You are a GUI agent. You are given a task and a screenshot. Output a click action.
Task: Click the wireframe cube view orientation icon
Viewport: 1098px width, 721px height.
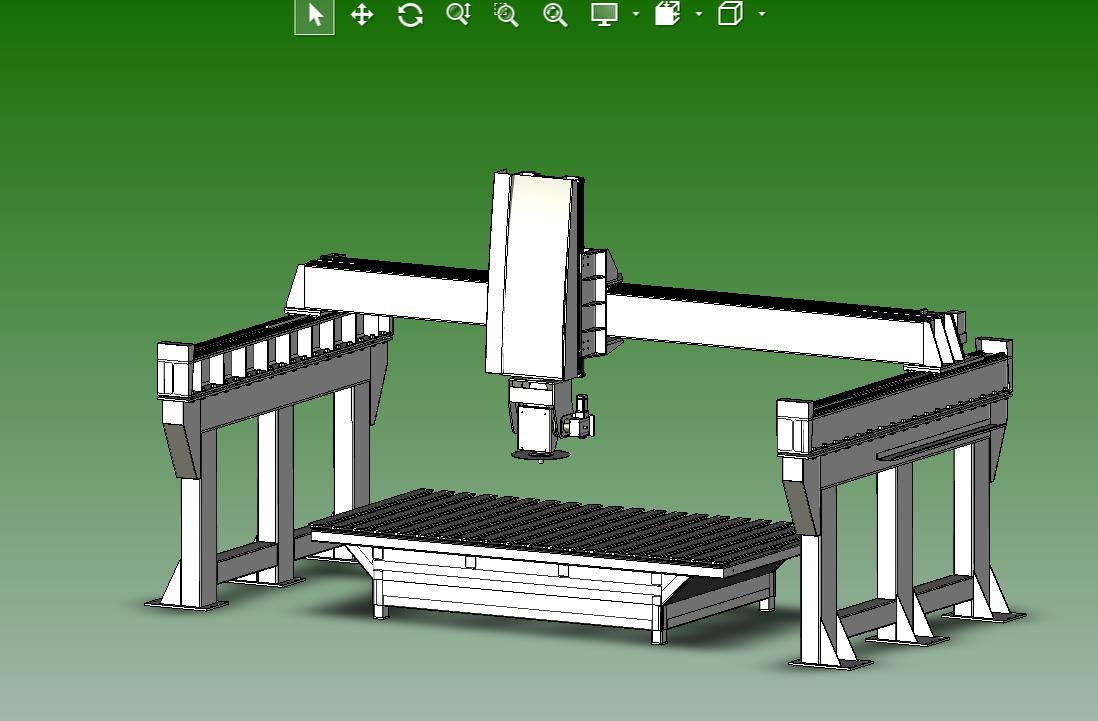pos(730,13)
